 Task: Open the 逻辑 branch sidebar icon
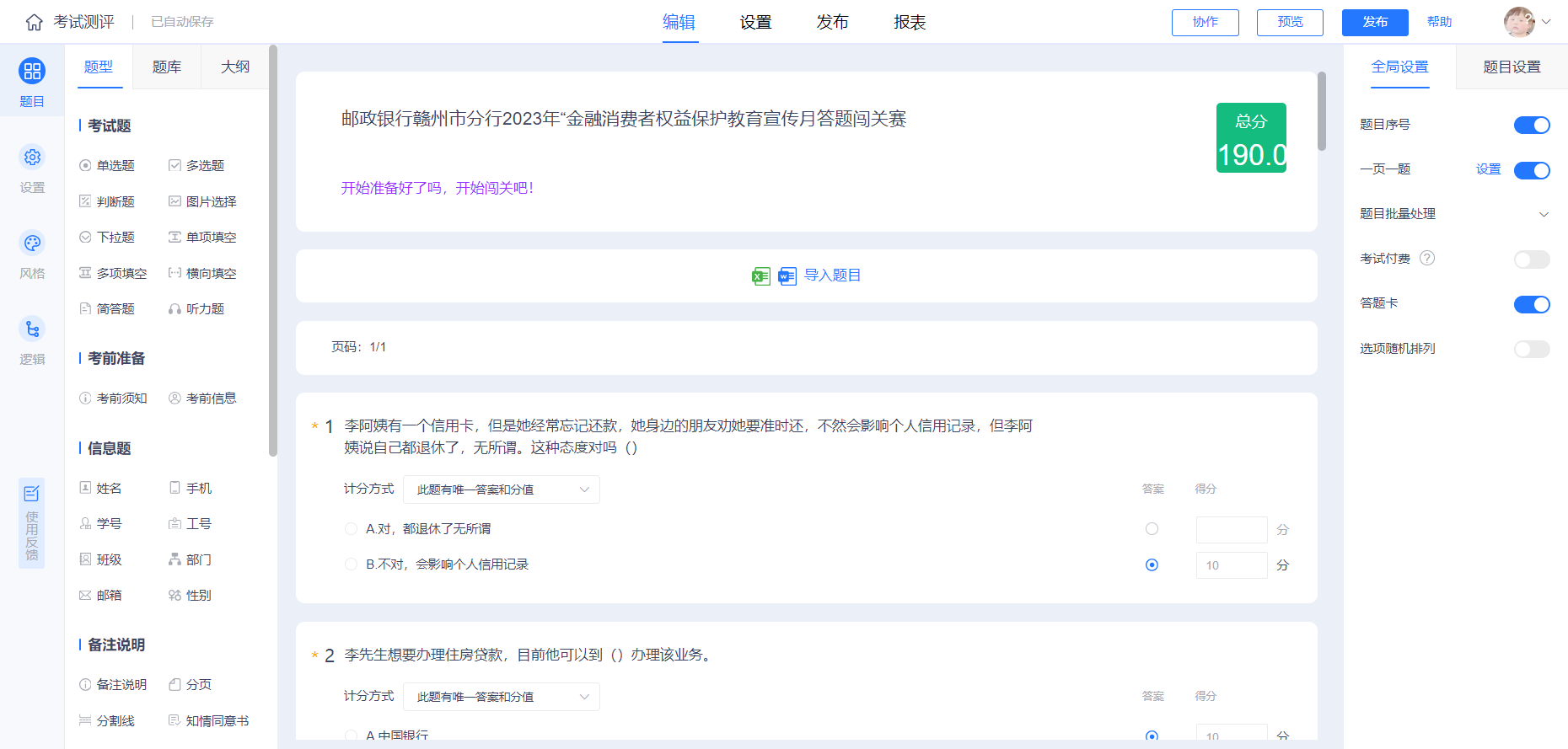point(32,329)
